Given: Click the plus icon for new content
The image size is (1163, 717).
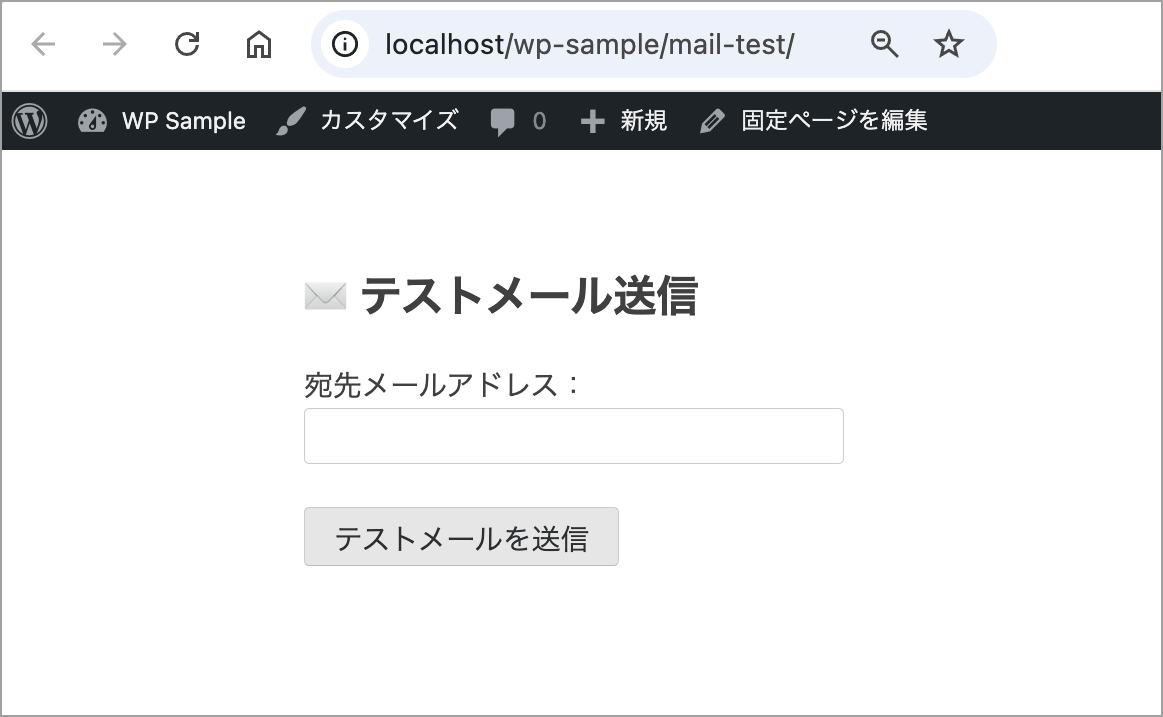Looking at the screenshot, I should tap(593, 122).
